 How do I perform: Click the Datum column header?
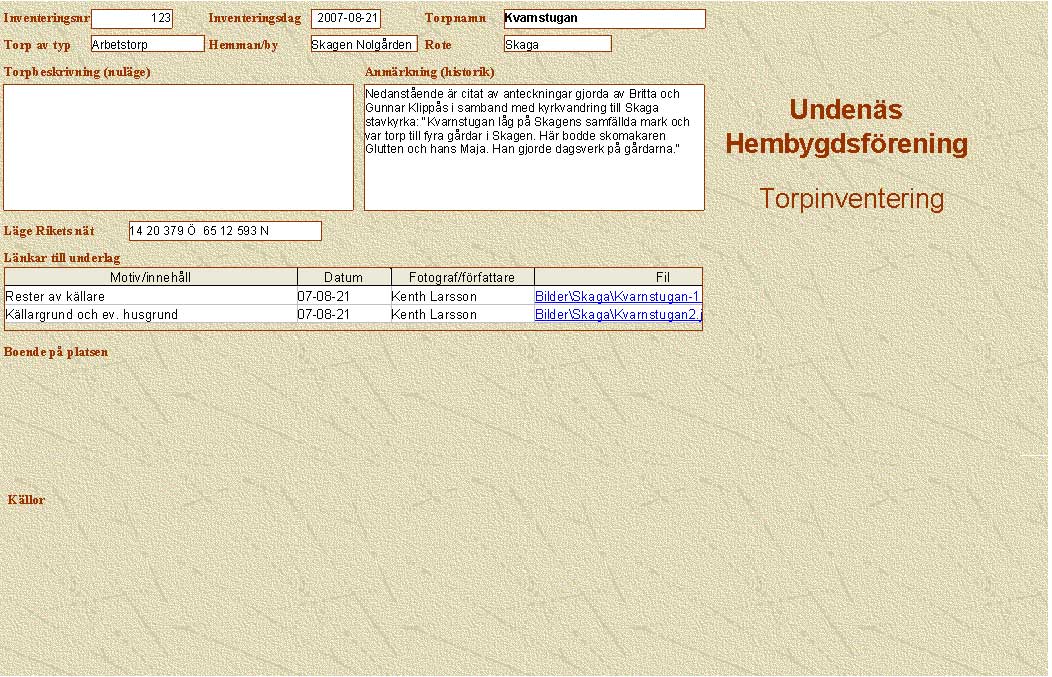pyautogui.click(x=343, y=277)
